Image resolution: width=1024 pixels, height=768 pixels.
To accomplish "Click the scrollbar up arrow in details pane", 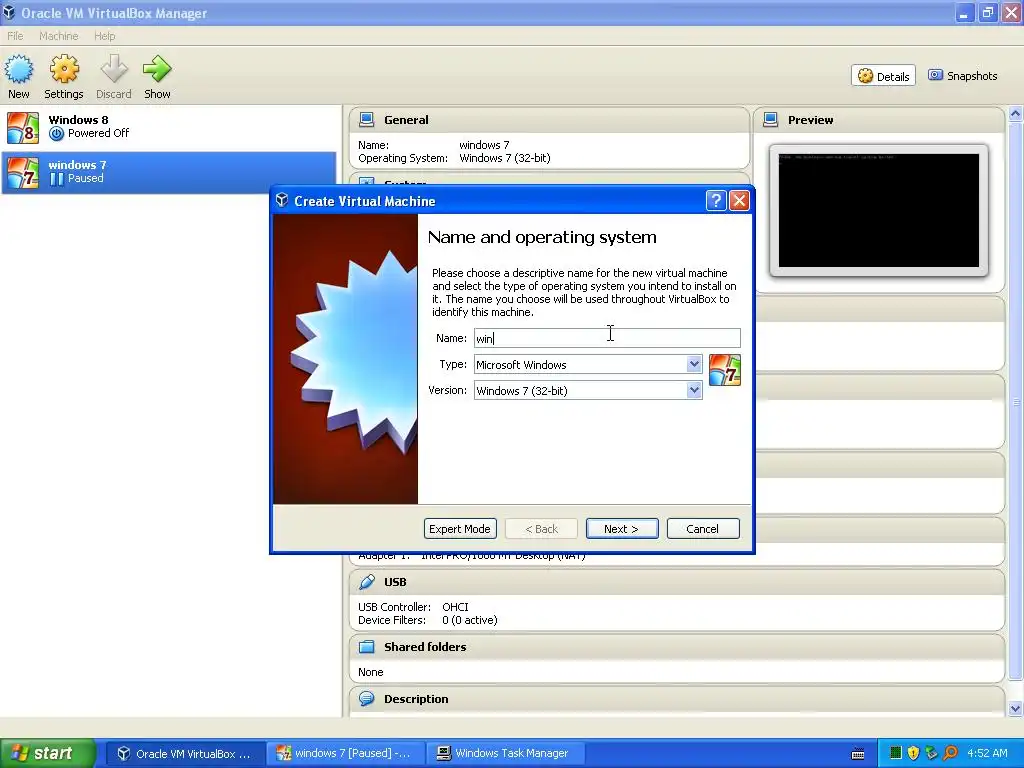I will (x=1016, y=114).
